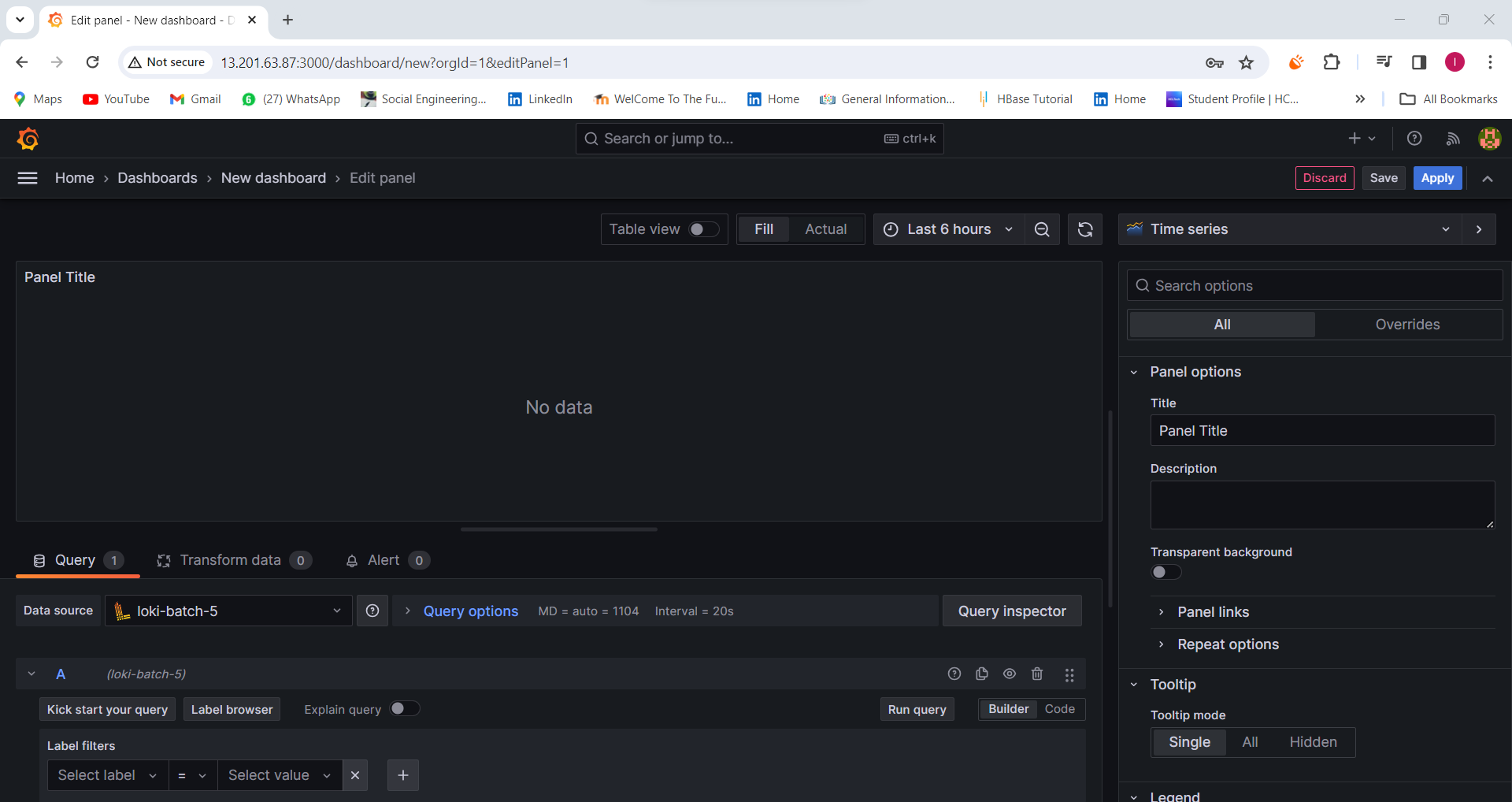Open the loki-batch-5 data source dropdown
The width and height of the screenshot is (1512, 802).
click(228, 611)
